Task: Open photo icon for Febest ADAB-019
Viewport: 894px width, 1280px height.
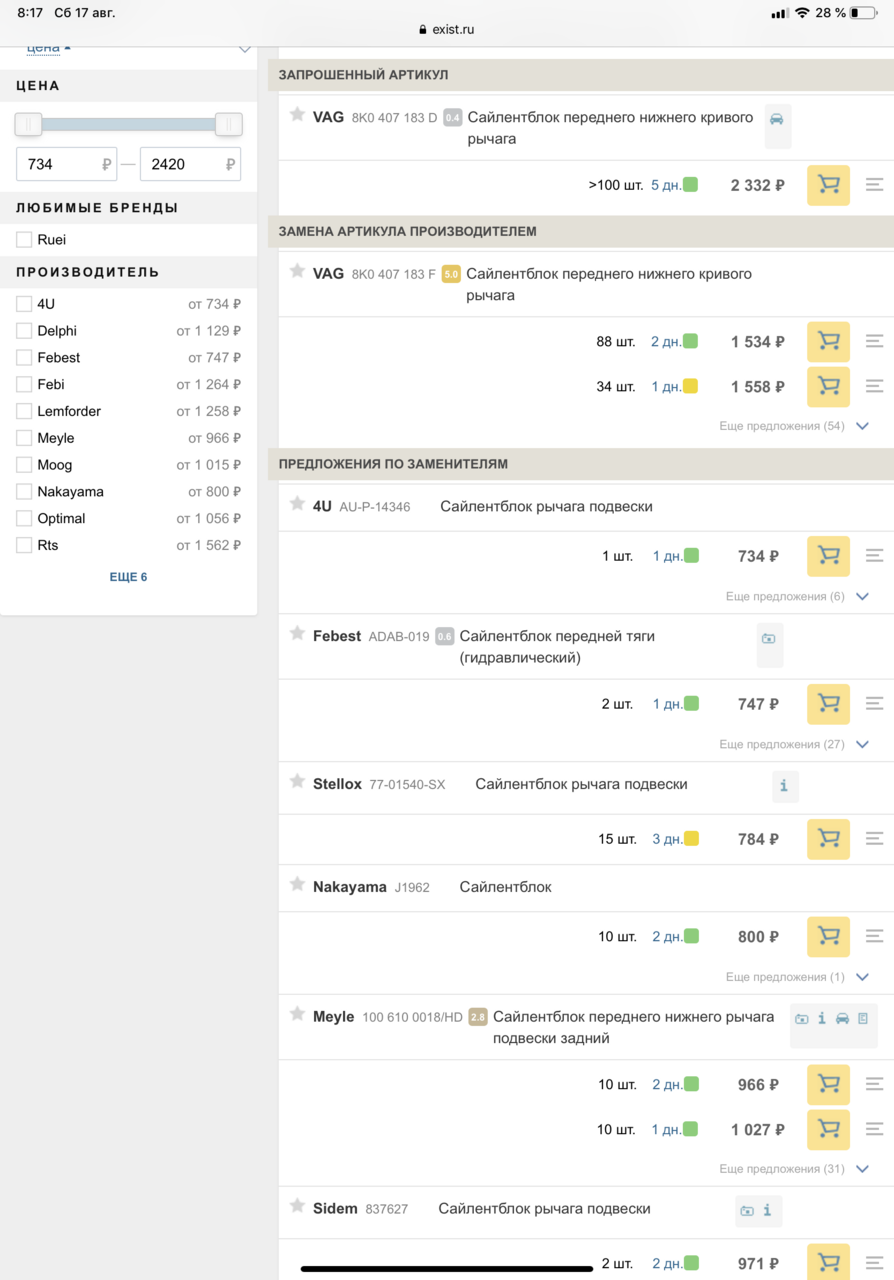Action: 769,638
